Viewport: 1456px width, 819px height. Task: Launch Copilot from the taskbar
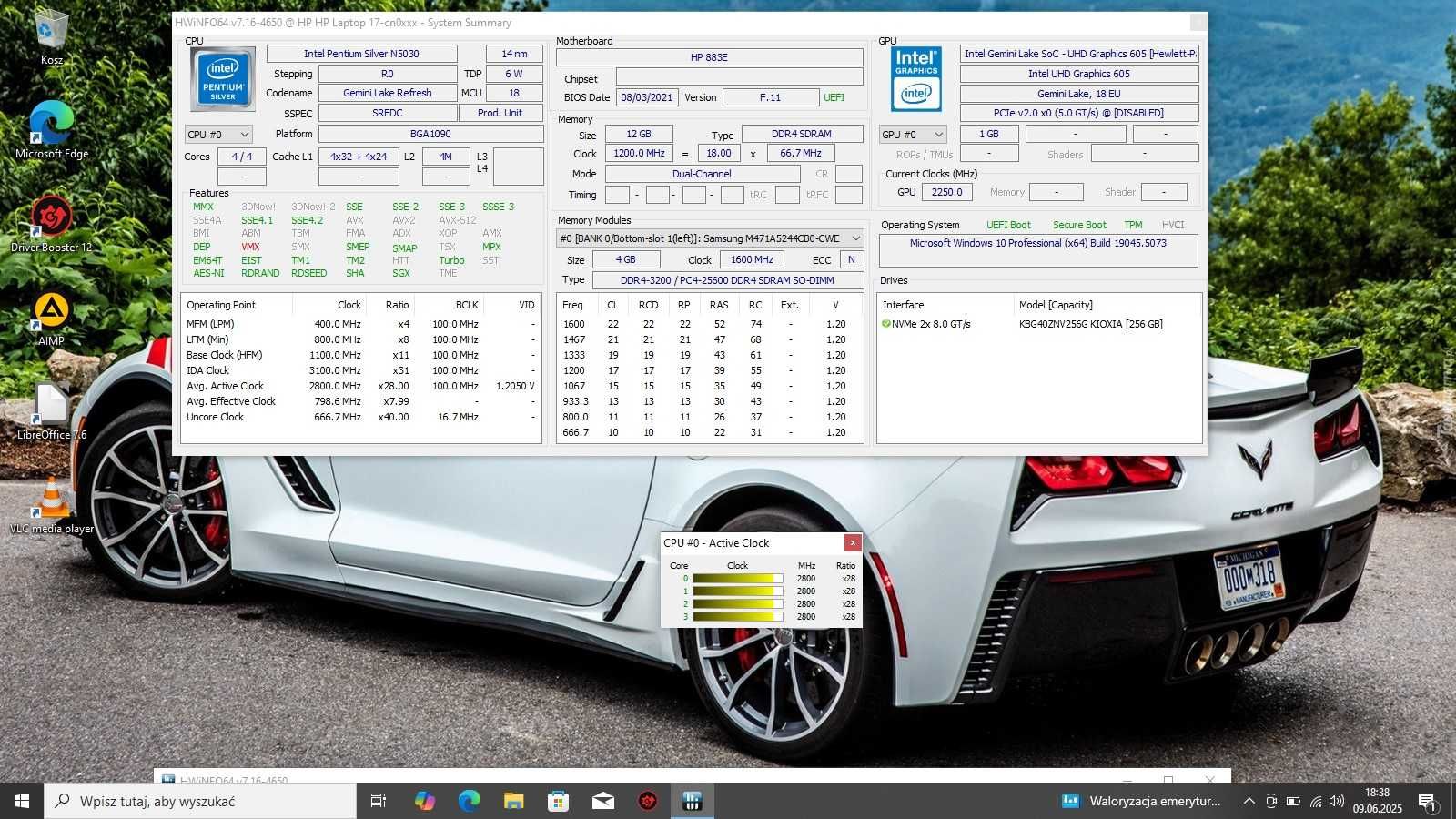click(424, 801)
